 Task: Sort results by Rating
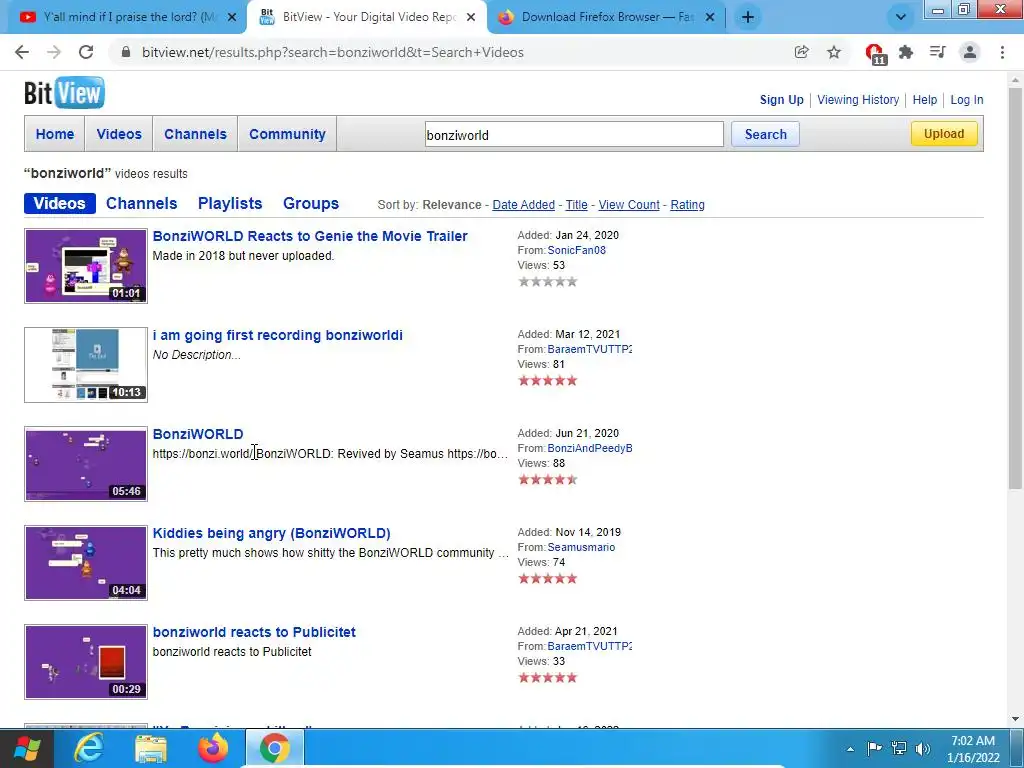coord(687,204)
